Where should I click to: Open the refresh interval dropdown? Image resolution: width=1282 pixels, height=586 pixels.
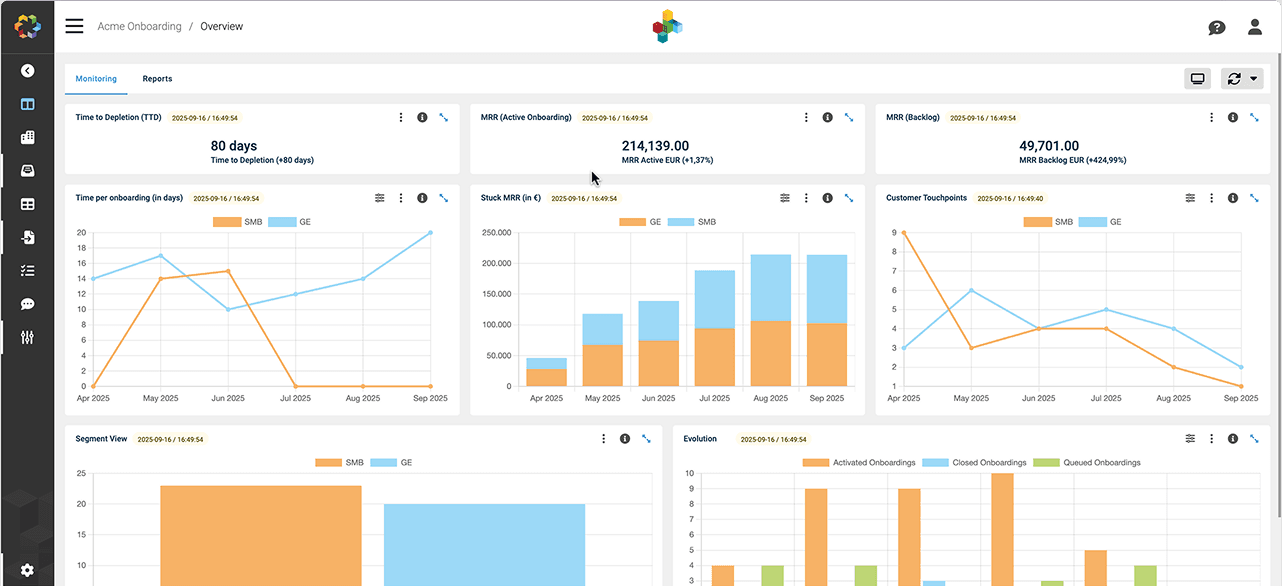point(1242,79)
